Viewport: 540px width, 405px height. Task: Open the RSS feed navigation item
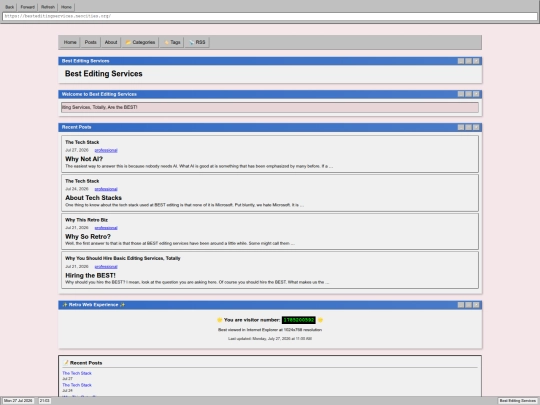[x=197, y=42]
